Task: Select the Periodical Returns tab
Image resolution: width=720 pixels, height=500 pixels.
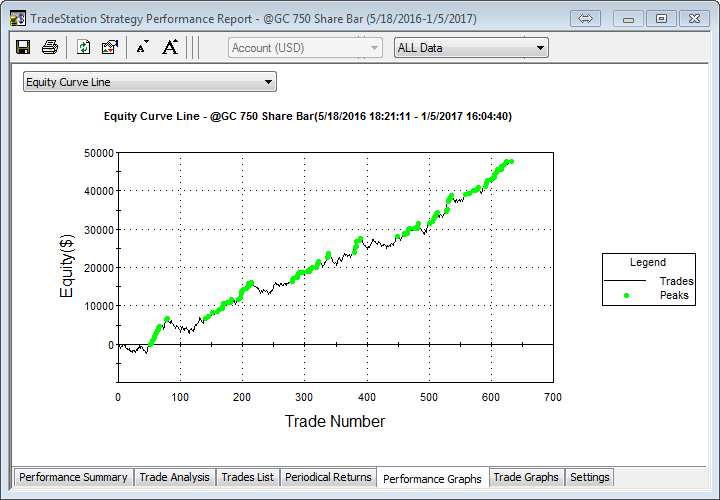Action: tap(327, 477)
